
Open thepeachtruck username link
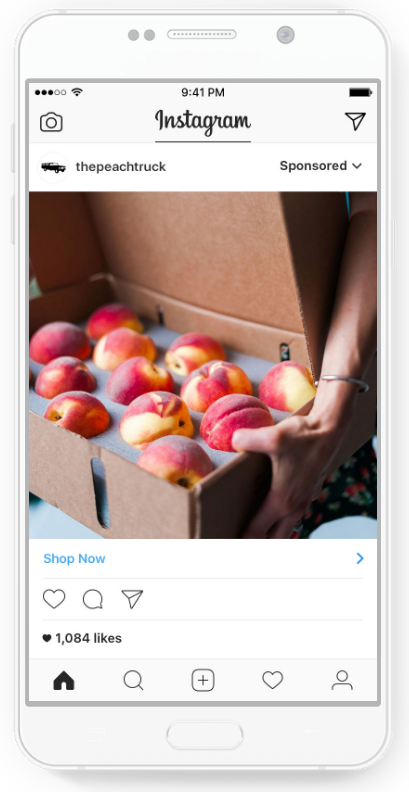point(121,167)
